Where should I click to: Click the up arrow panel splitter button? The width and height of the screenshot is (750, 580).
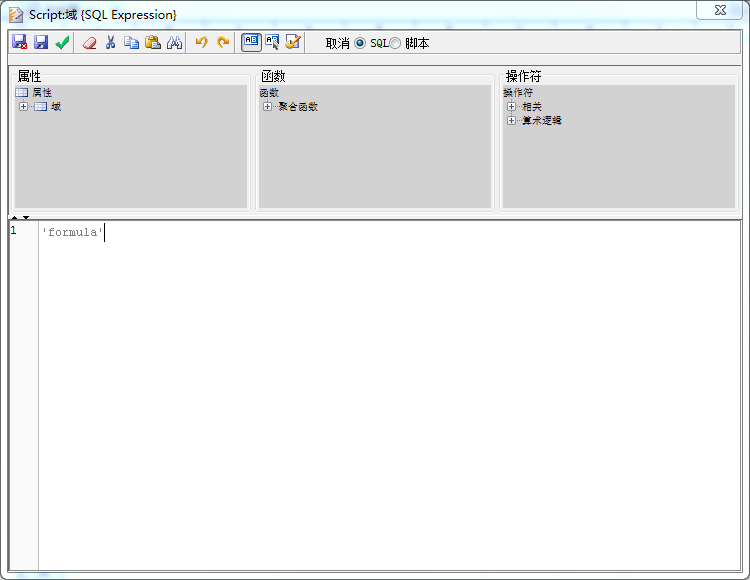coord(14,218)
